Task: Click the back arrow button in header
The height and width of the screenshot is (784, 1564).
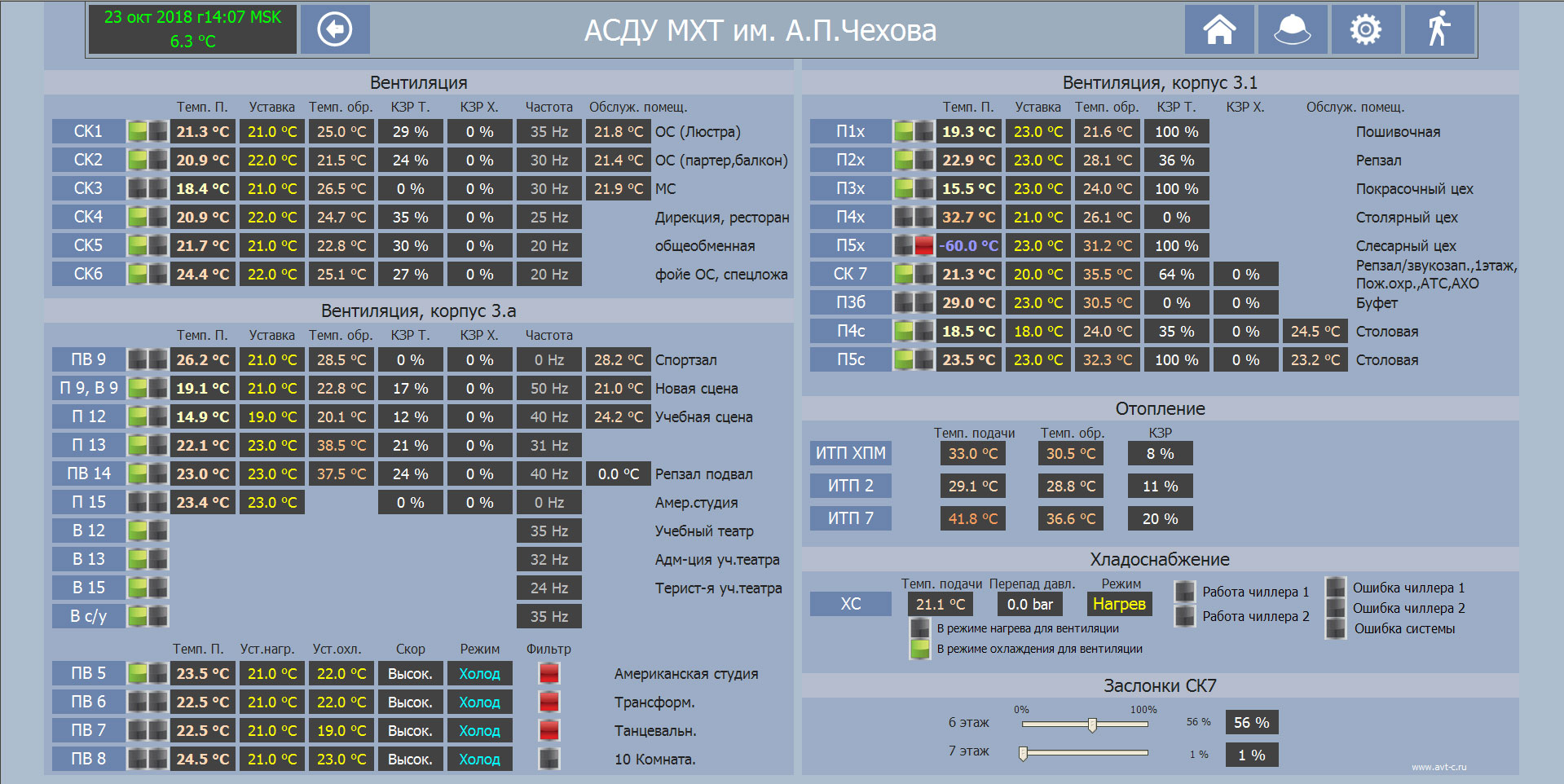Action: coord(335,30)
